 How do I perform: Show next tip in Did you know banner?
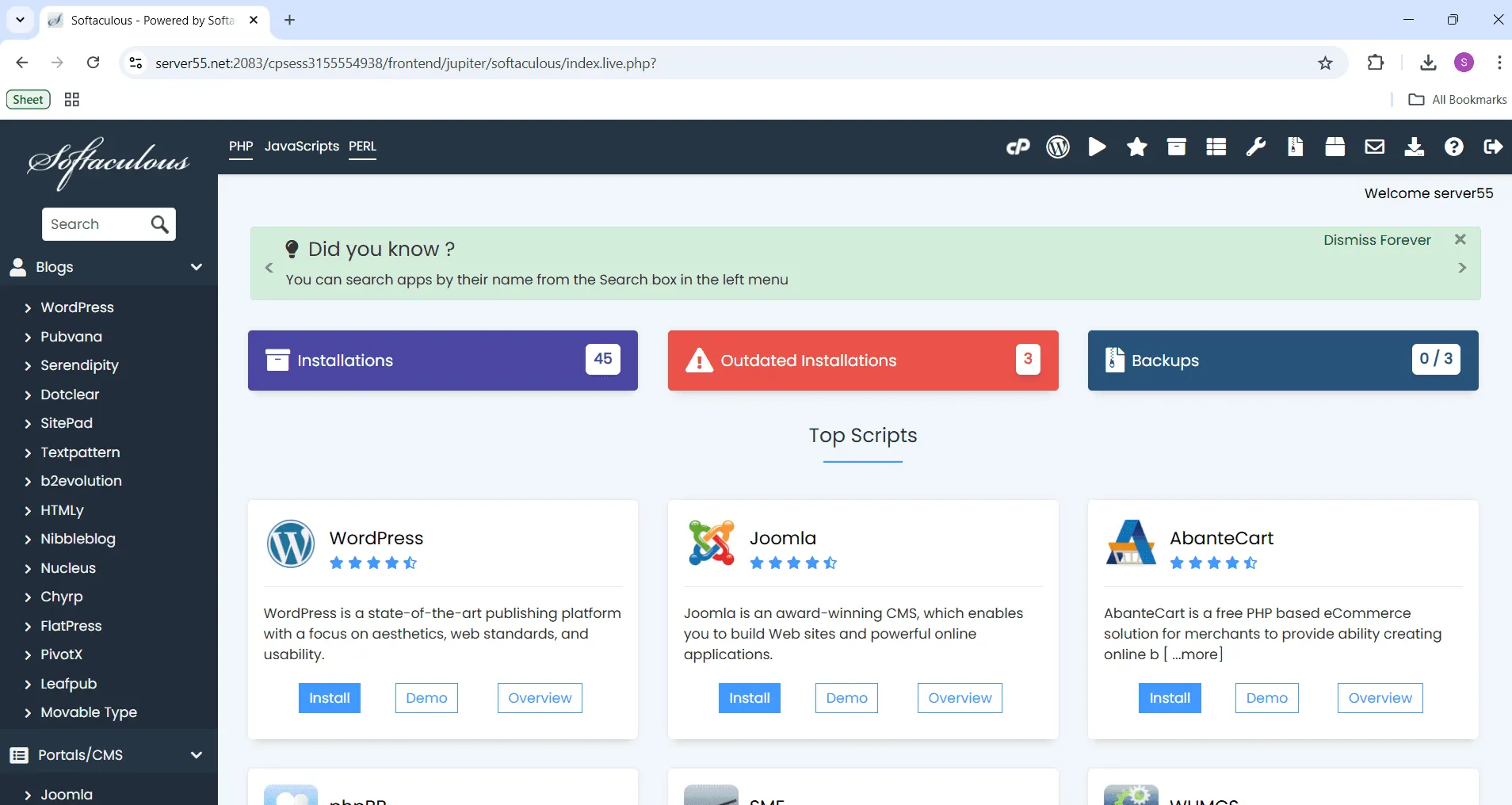coord(1462,268)
